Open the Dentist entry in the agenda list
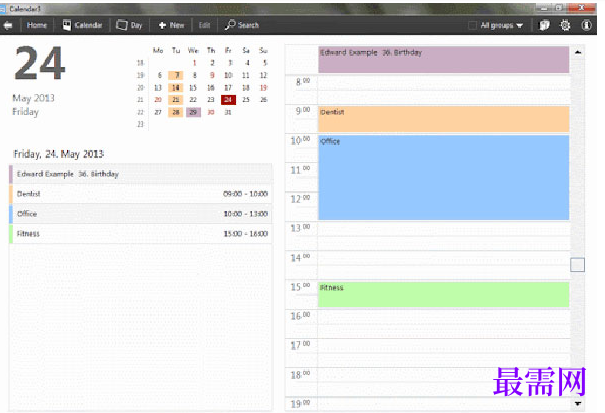Screen dimensions: 605x413 click(x=140, y=193)
